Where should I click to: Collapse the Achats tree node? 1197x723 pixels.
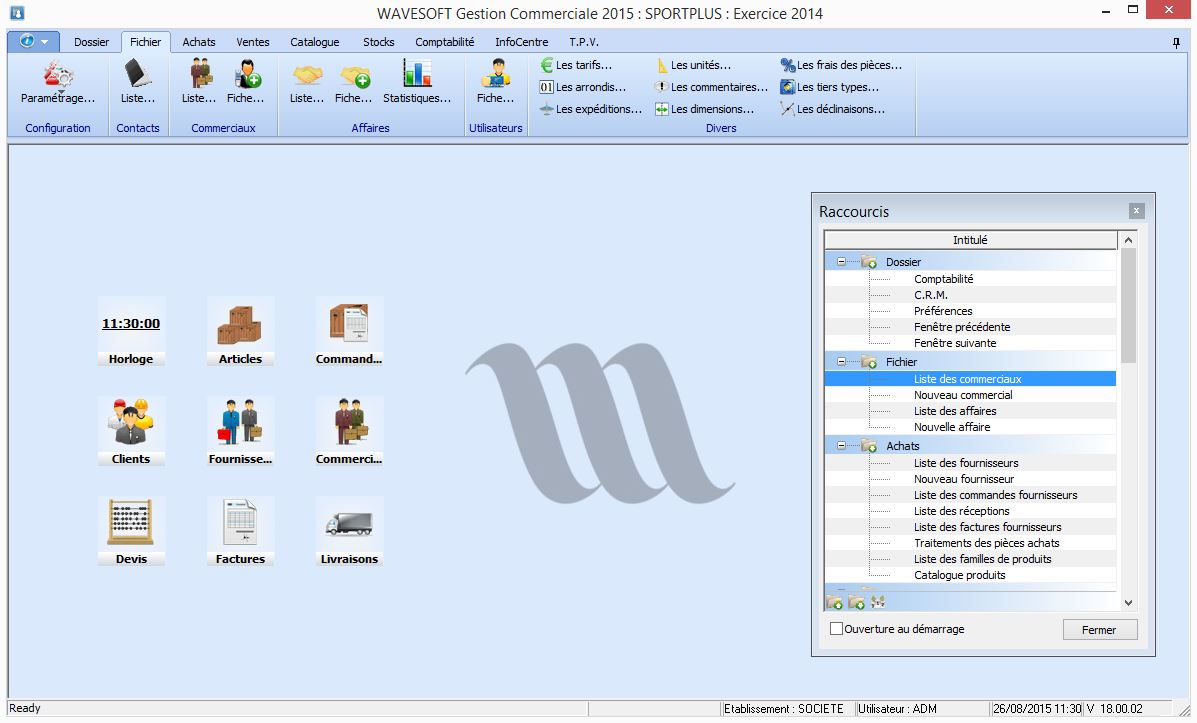(842, 446)
